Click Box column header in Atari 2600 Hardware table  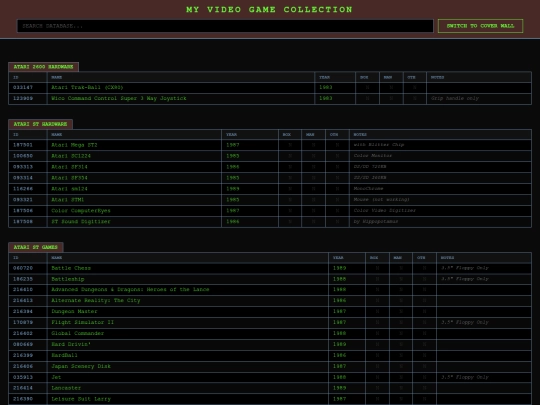(x=367, y=77)
